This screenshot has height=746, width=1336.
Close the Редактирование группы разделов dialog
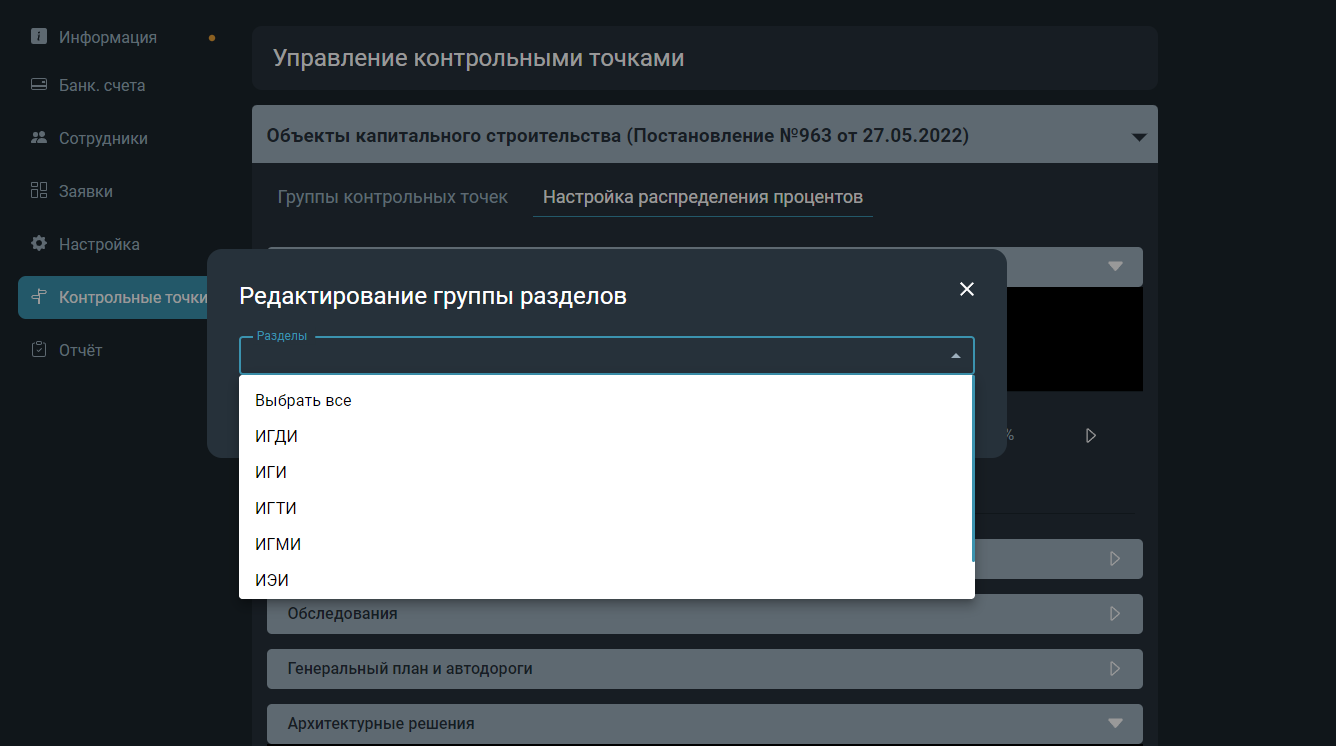pos(967,289)
